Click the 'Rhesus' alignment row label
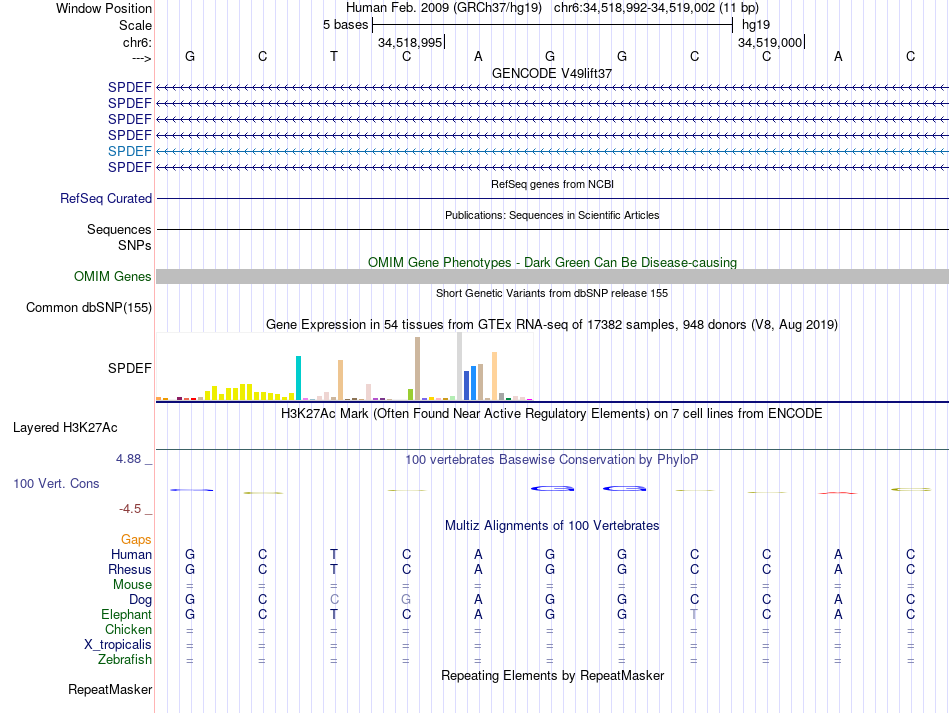 130,569
